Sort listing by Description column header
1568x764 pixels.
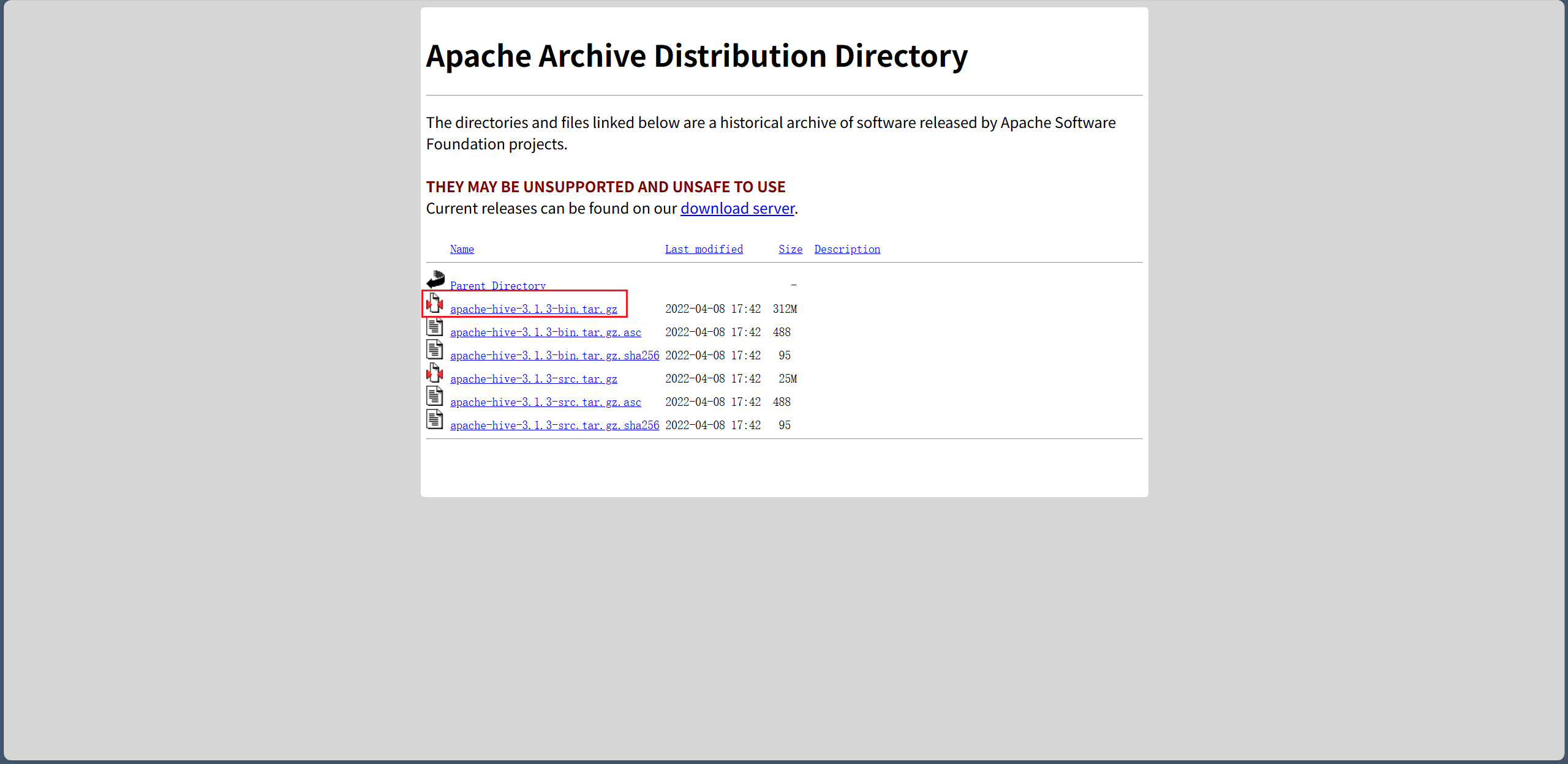pos(847,249)
